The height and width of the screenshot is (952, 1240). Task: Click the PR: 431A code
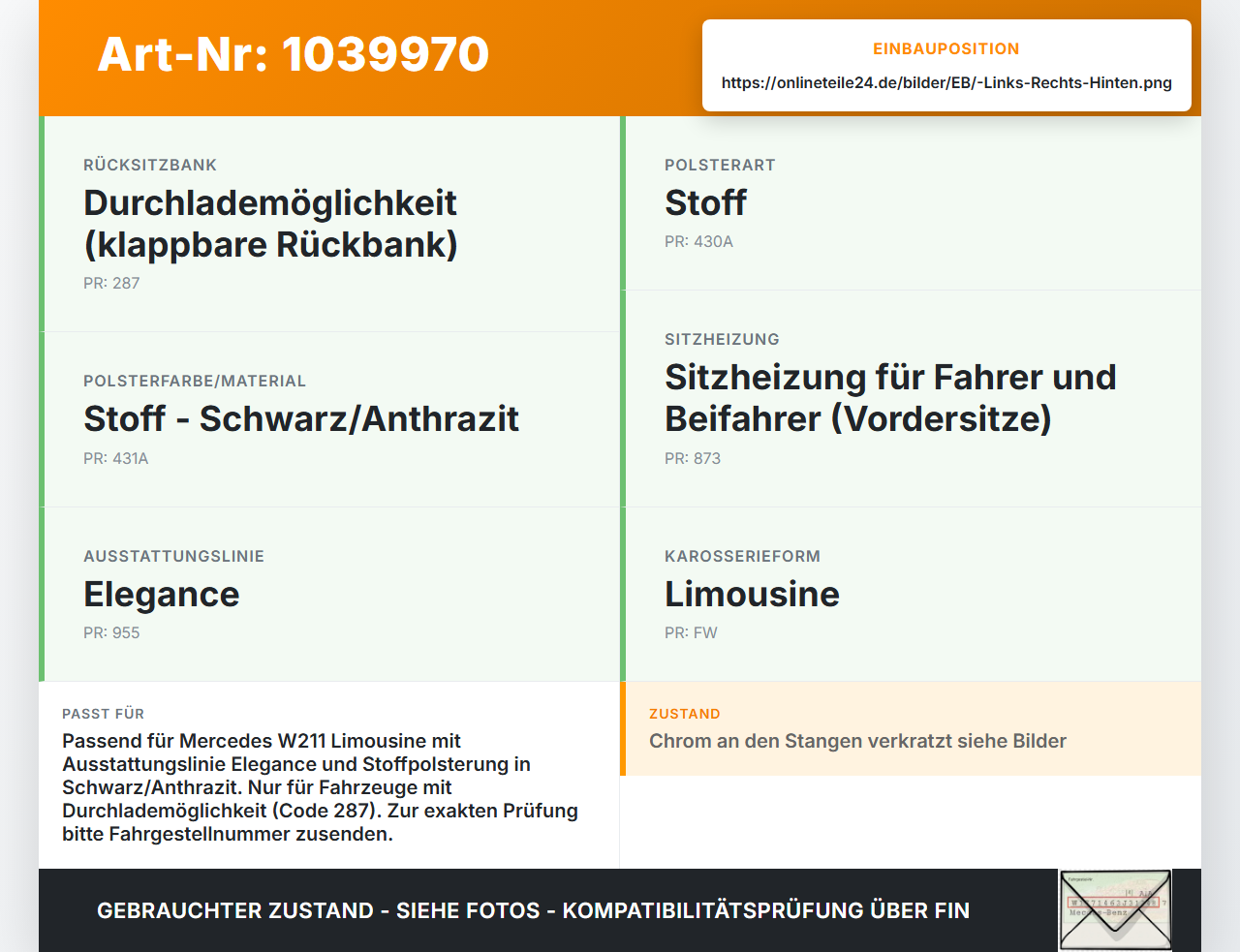pyautogui.click(x=116, y=458)
